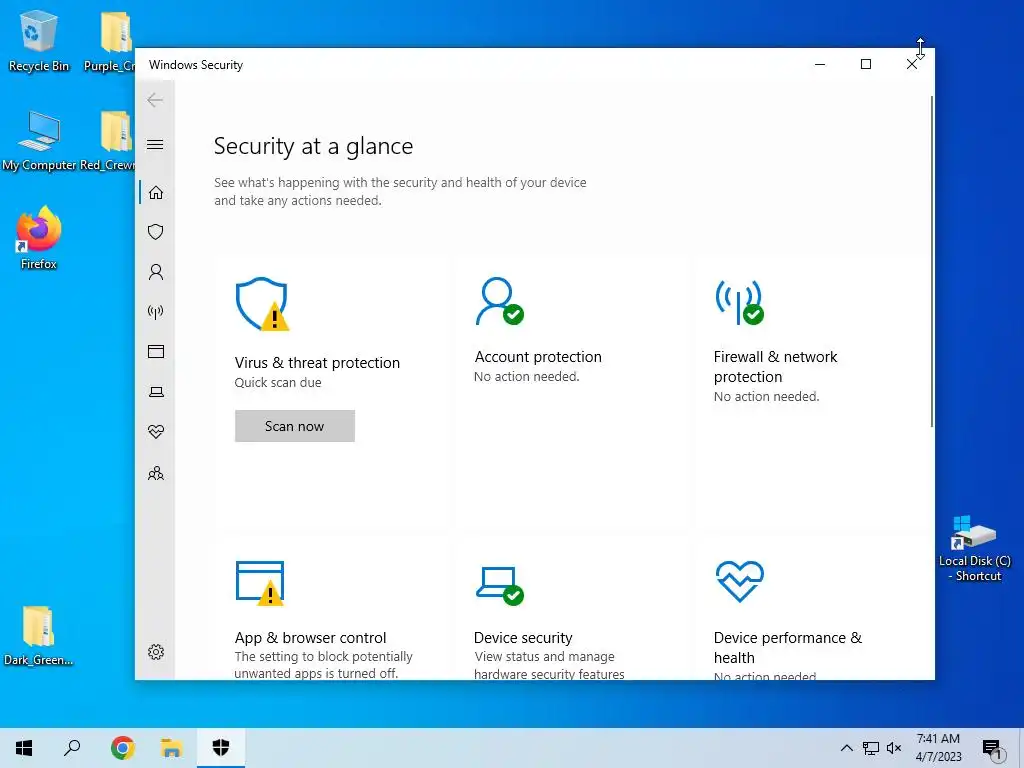Open App & browser control heading
Screen dimensions: 1024x768
click(310, 637)
